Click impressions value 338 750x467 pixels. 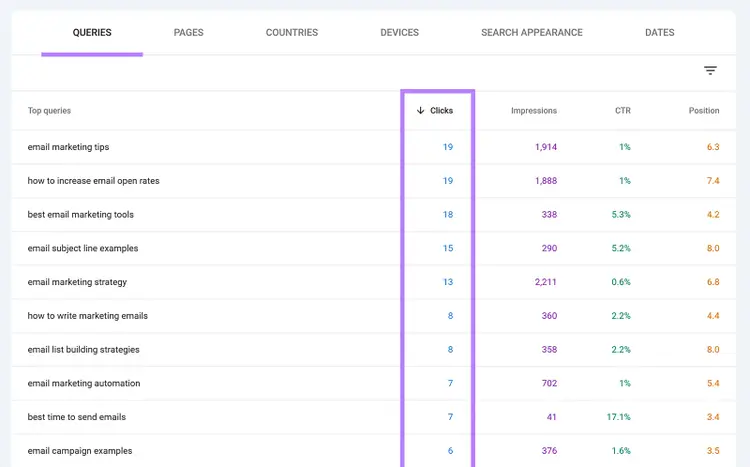(x=549, y=214)
